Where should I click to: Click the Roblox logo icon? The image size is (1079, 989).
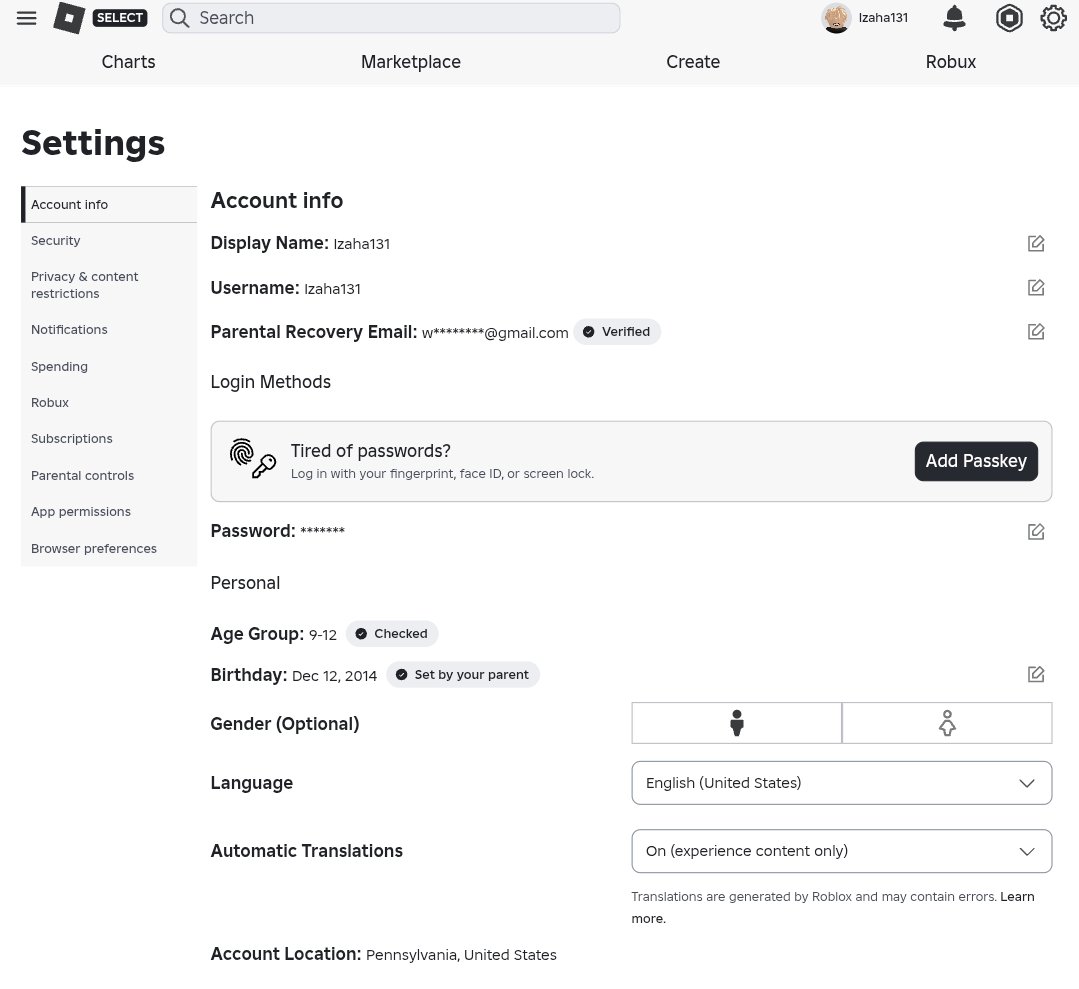point(70,18)
